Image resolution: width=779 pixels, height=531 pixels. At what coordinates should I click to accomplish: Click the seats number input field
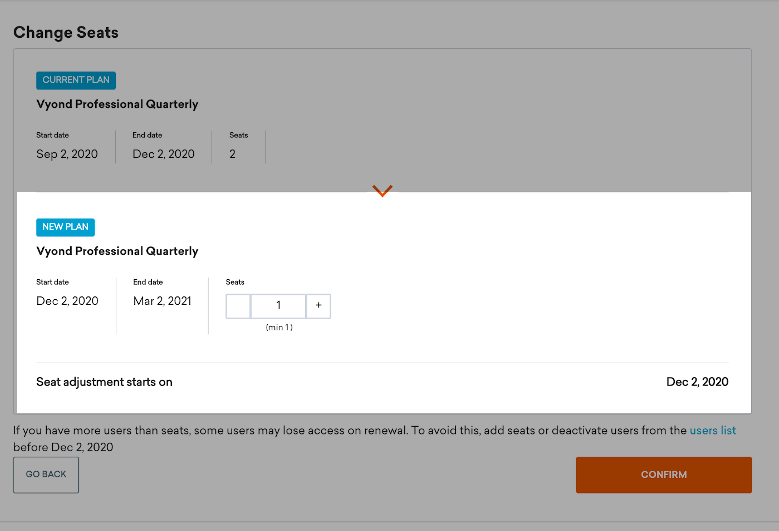278,306
